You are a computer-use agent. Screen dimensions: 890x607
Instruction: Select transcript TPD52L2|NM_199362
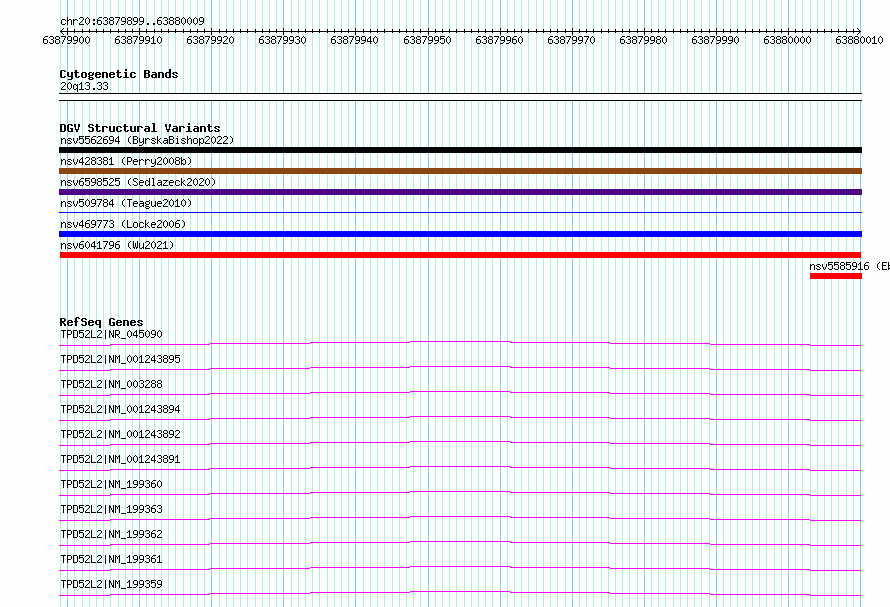tap(111, 534)
